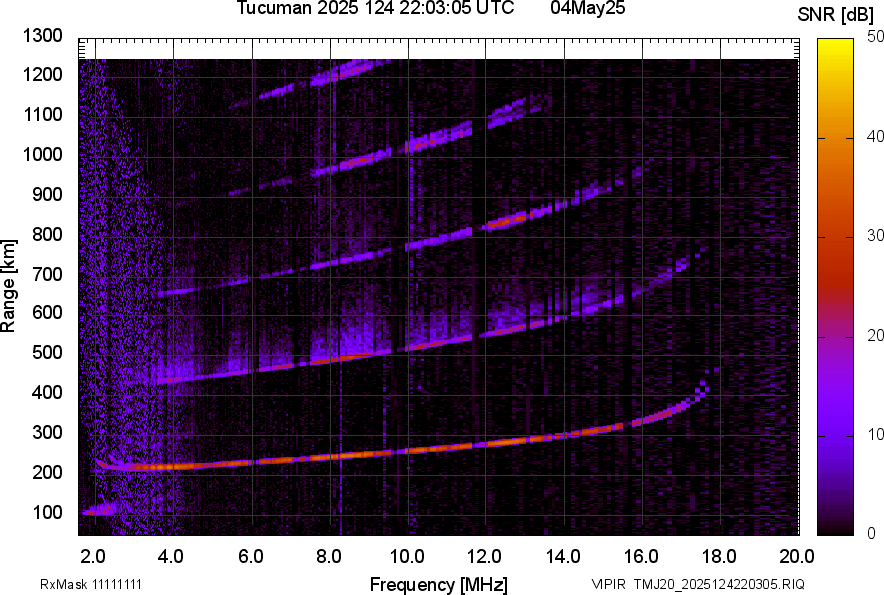The width and height of the screenshot is (884, 595).
Task: Click the range tick label '1000'
Action: (x=42, y=154)
